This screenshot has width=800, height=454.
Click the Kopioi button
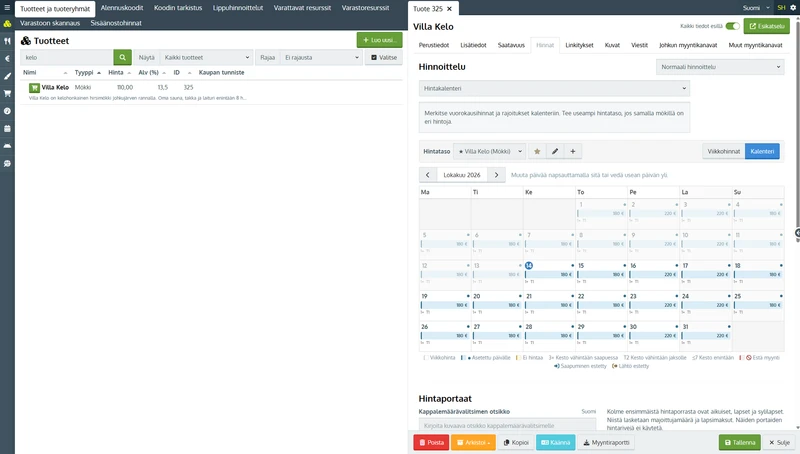point(516,443)
